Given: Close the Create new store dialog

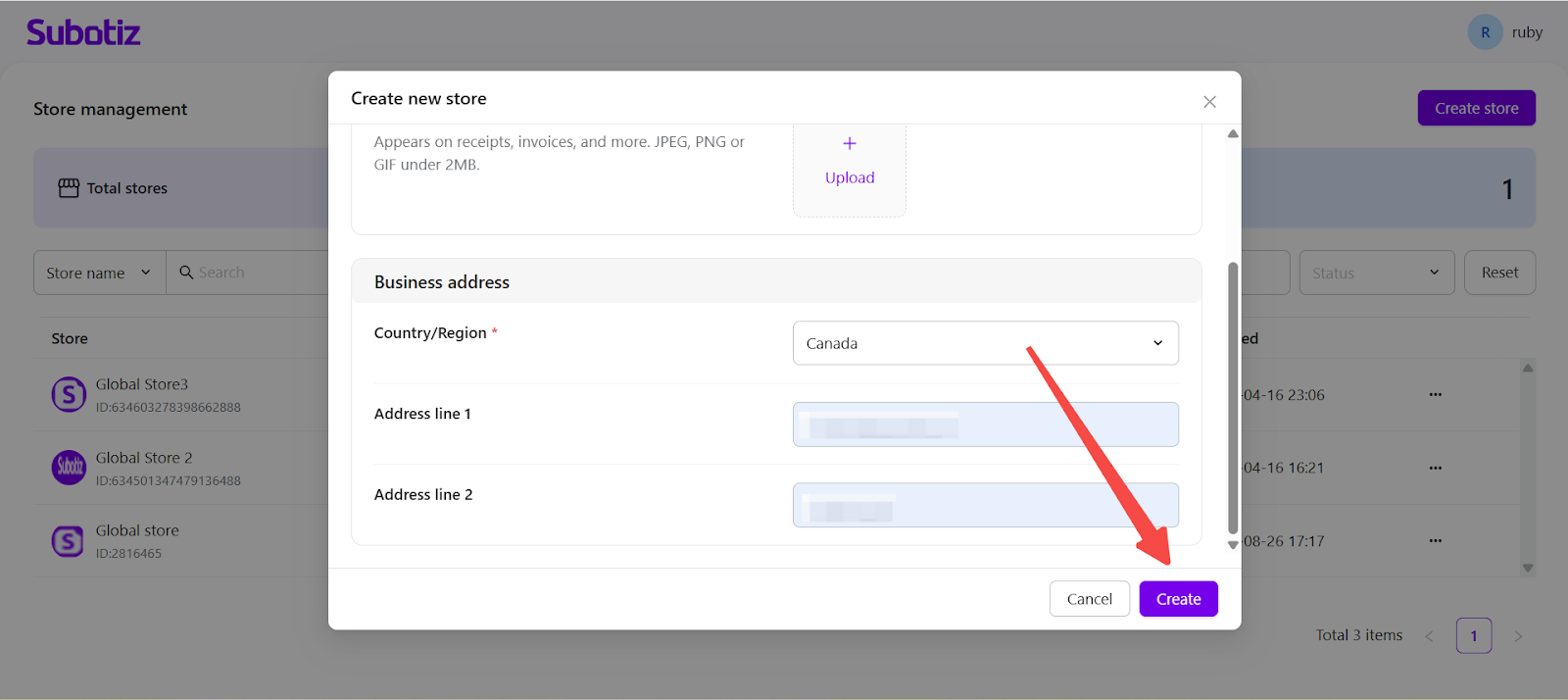Looking at the screenshot, I should click(x=1209, y=102).
